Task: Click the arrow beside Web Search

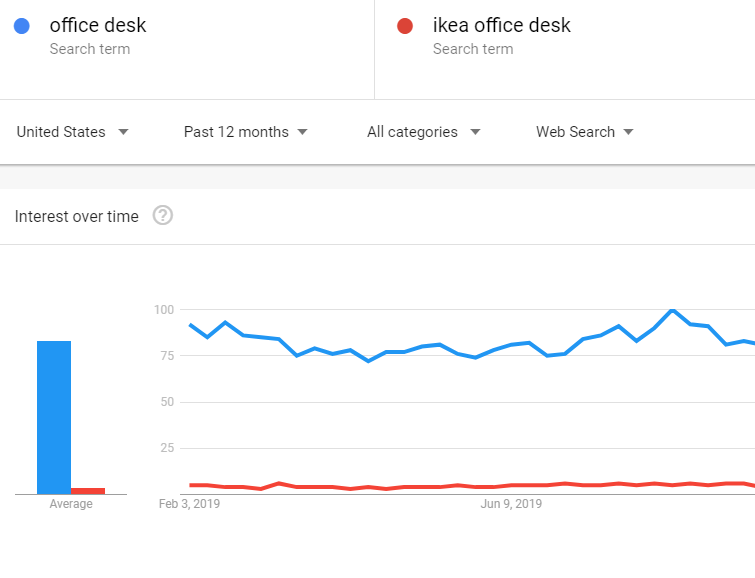Action: point(628,132)
